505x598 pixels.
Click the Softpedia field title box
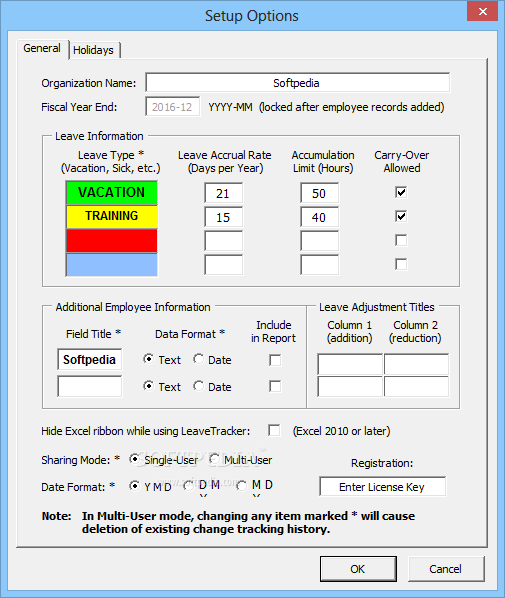click(90, 359)
